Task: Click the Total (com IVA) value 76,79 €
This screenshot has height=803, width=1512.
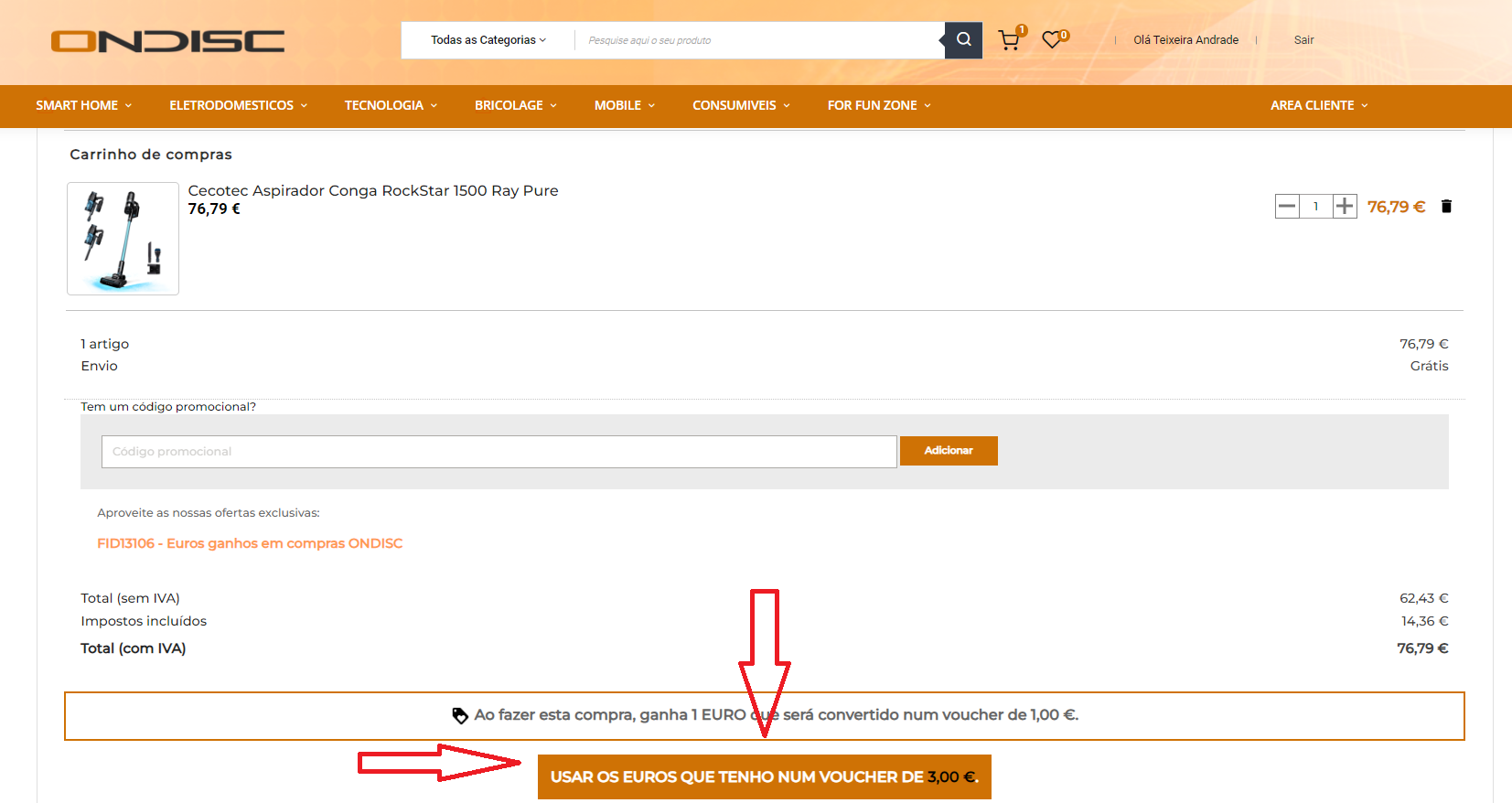Action: tap(1422, 648)
